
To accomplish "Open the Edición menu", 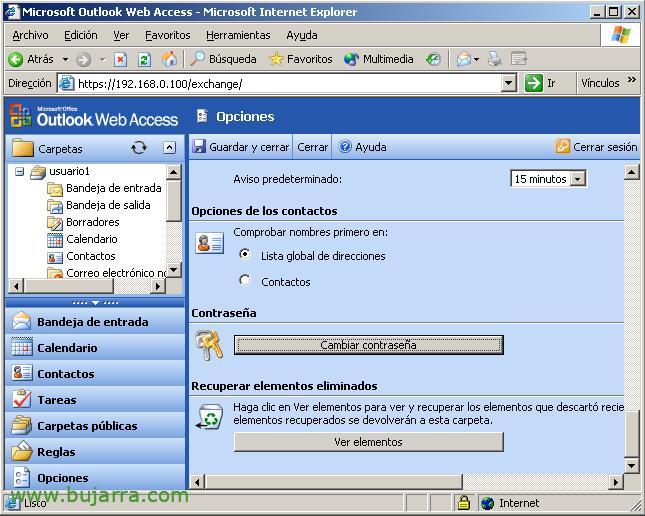I will click(81, 35).
